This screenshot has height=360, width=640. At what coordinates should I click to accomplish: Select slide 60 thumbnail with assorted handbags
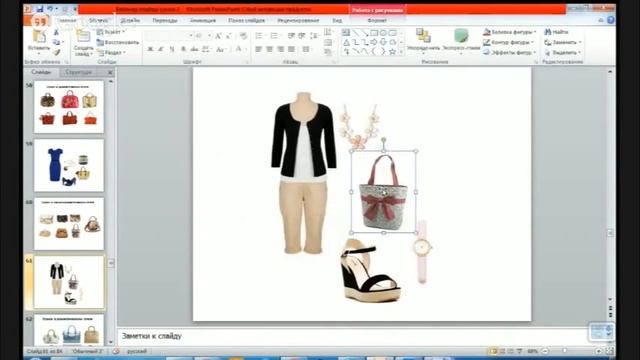pyautogui.click(x=69, y=224)
